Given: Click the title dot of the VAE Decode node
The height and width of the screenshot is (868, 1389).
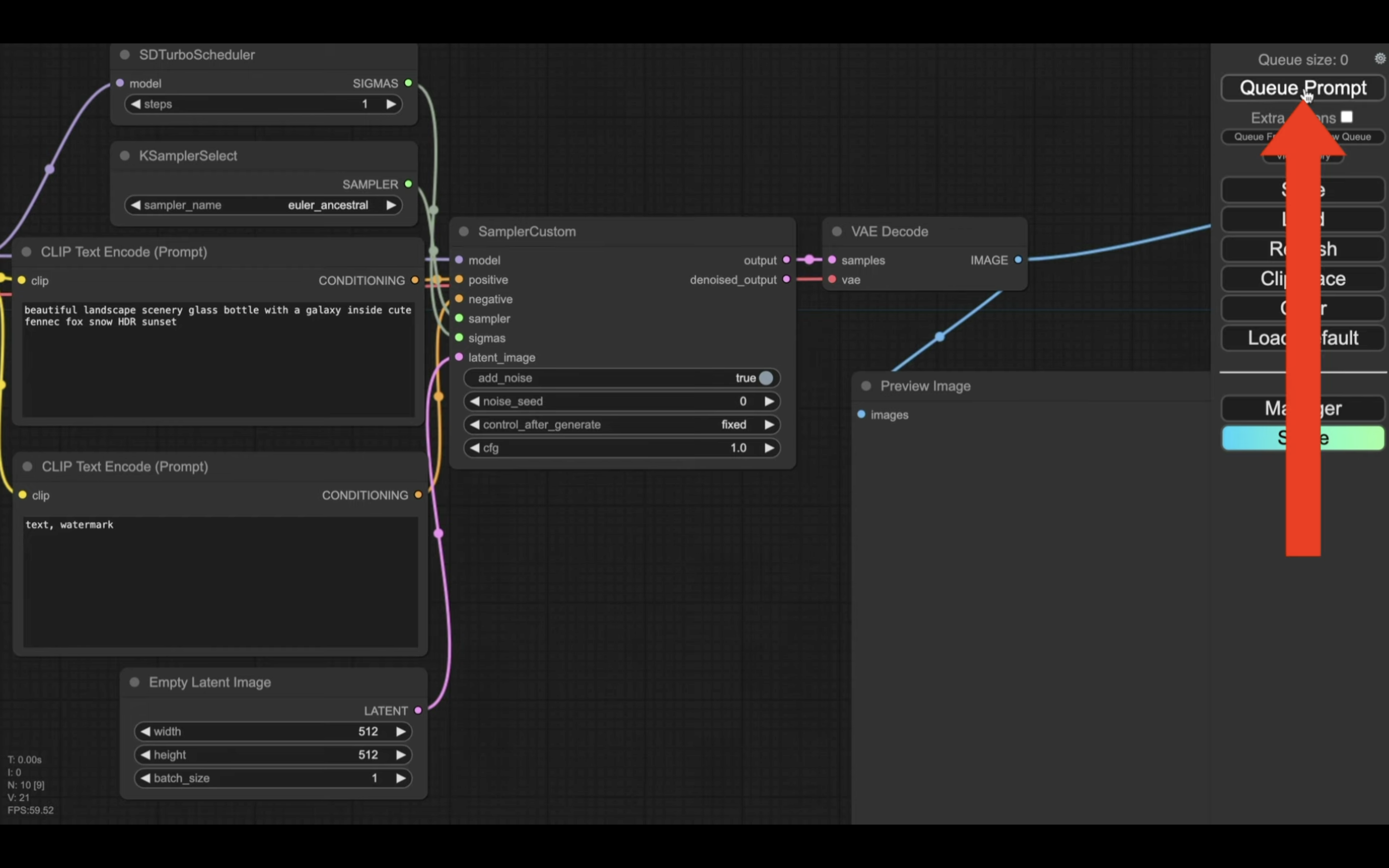Looking at the screenshot, I should (837, 231).
